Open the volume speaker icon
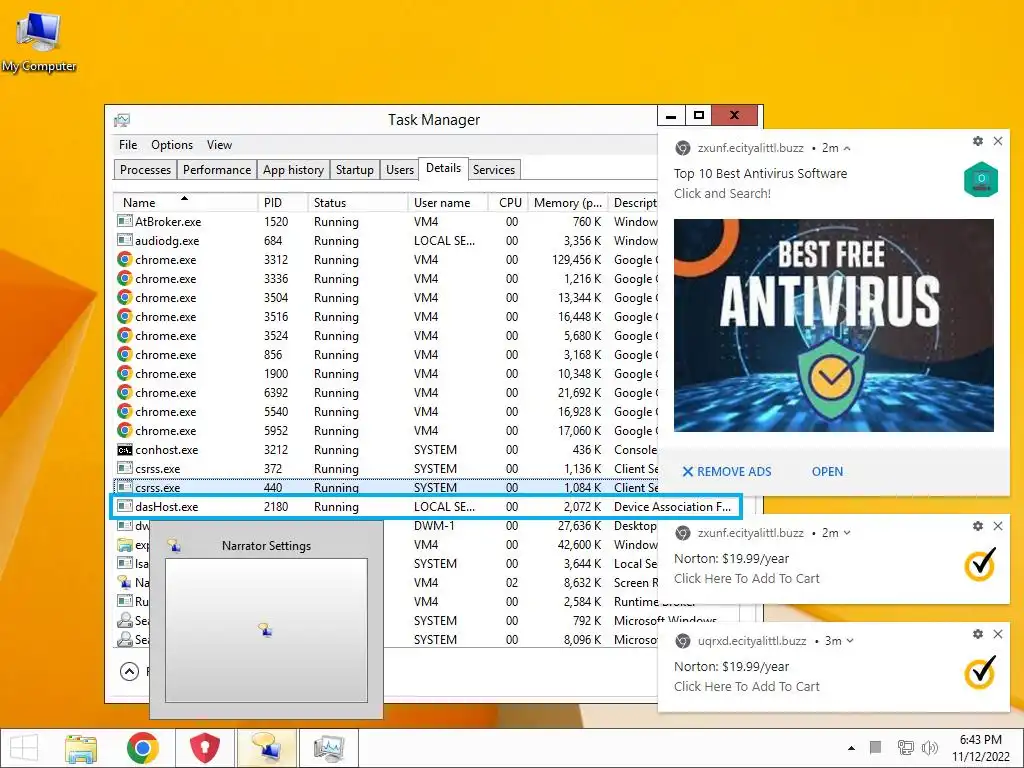This screenshot has width=1024, height=768. 929,748
